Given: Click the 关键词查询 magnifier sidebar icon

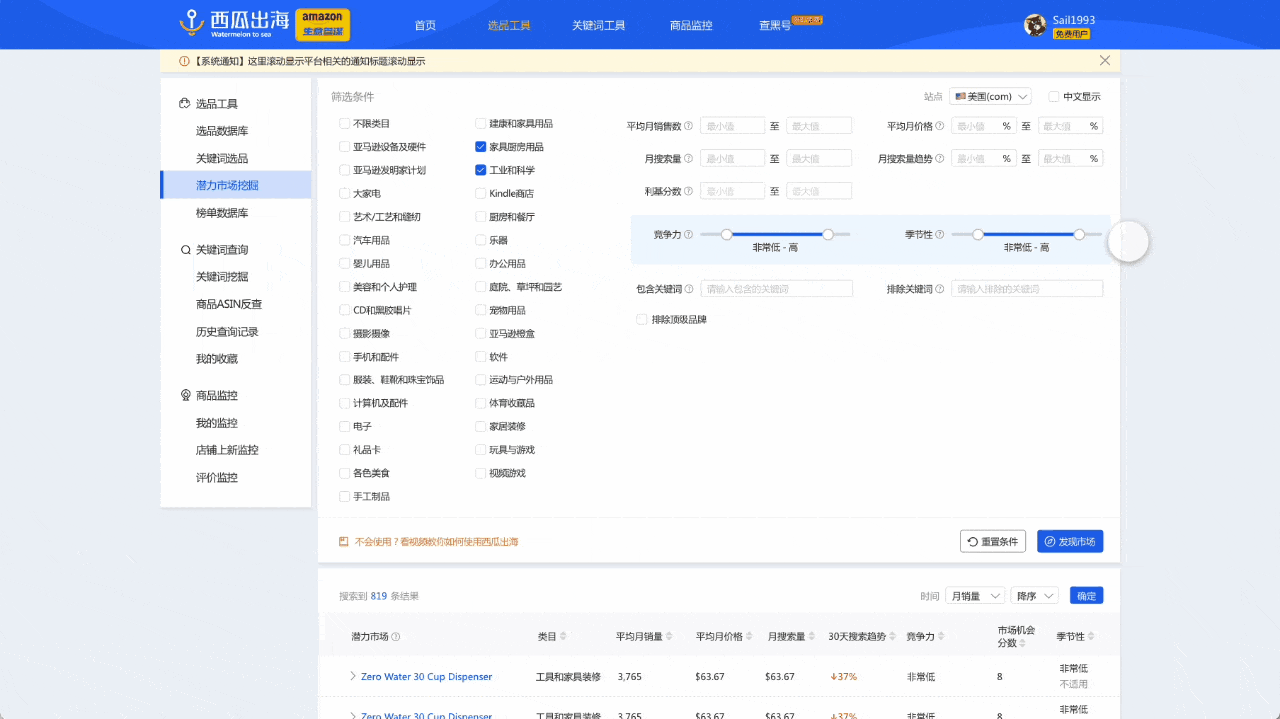Looking at the screenshot, I should coord(185,250).
